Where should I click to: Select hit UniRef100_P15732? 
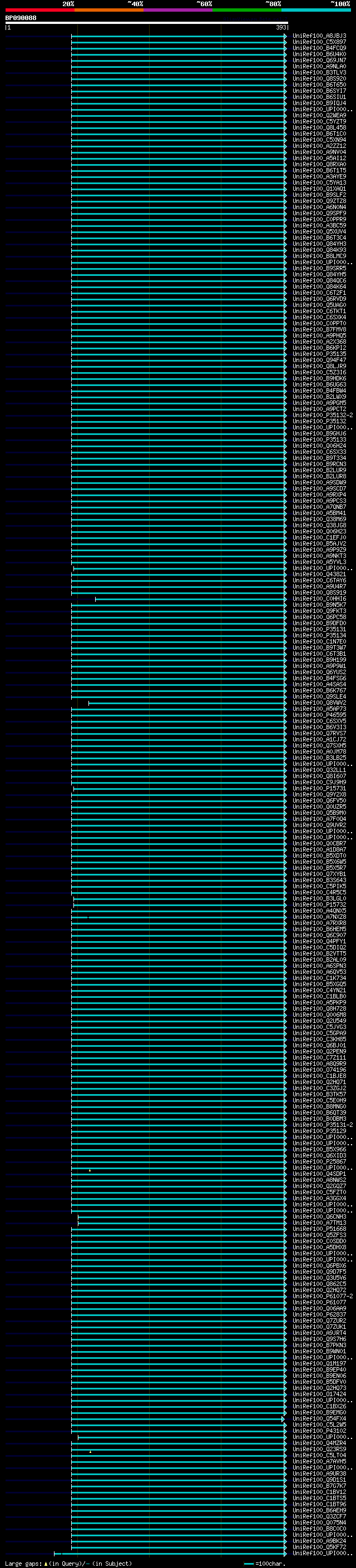(x=319, y=905)
